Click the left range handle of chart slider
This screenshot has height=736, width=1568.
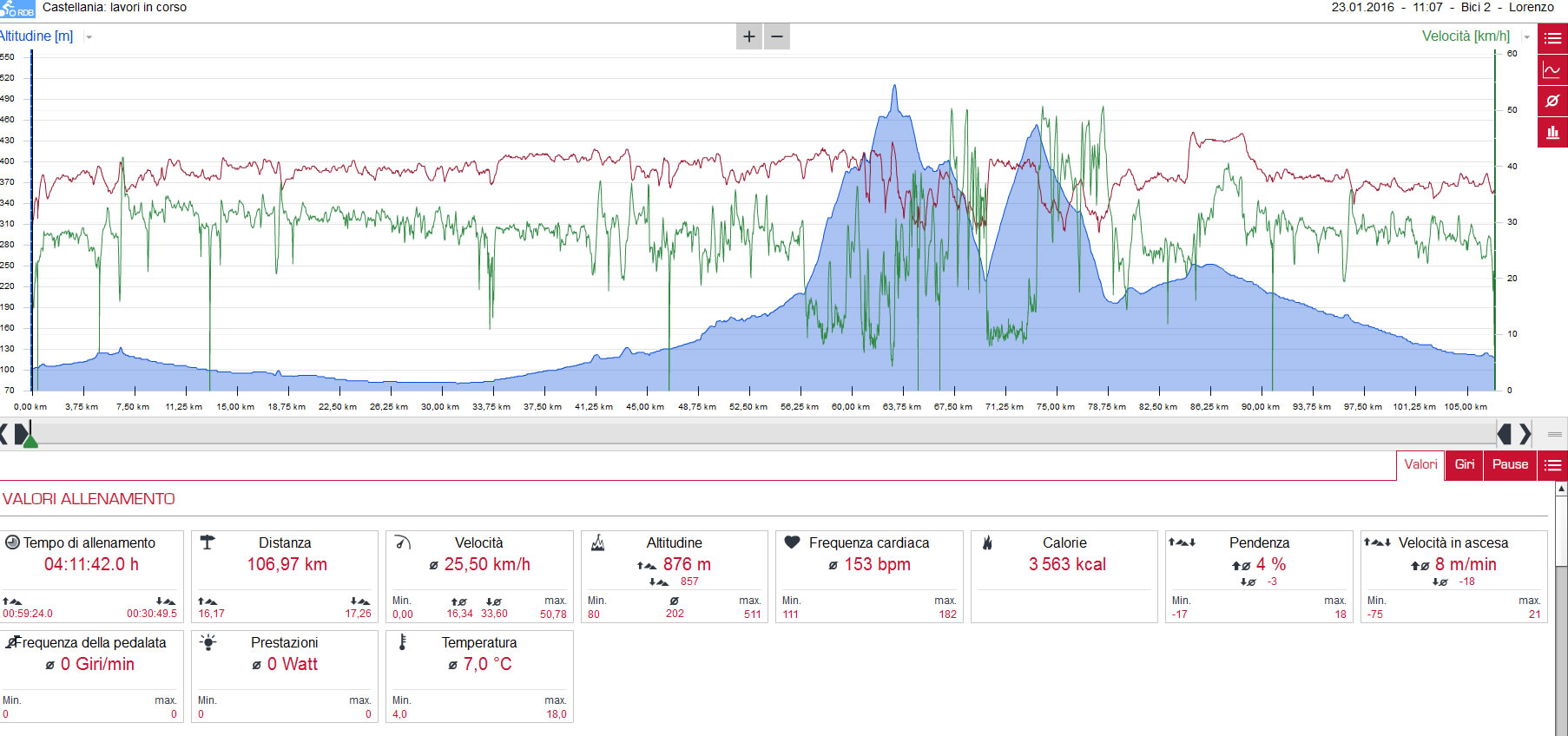[21, 433]
